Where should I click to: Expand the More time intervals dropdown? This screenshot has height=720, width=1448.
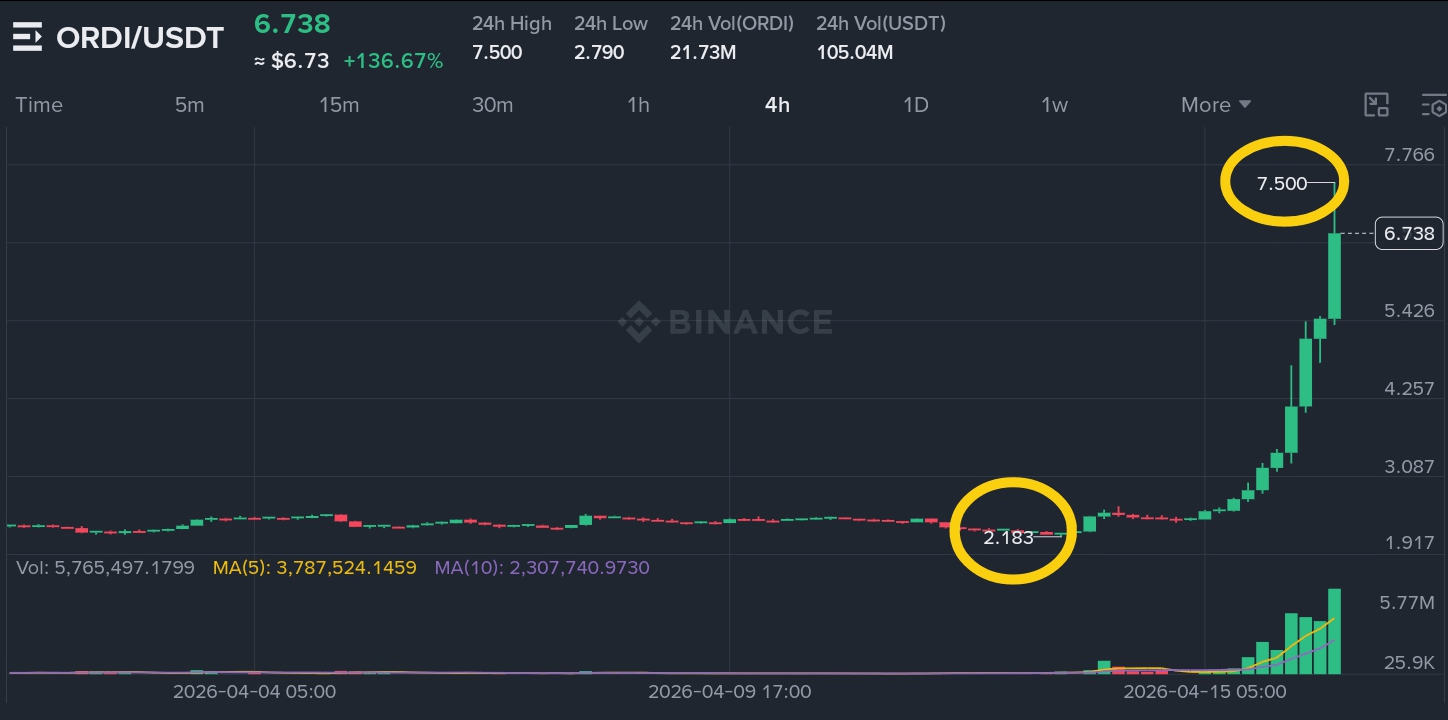coord(1216,105)
